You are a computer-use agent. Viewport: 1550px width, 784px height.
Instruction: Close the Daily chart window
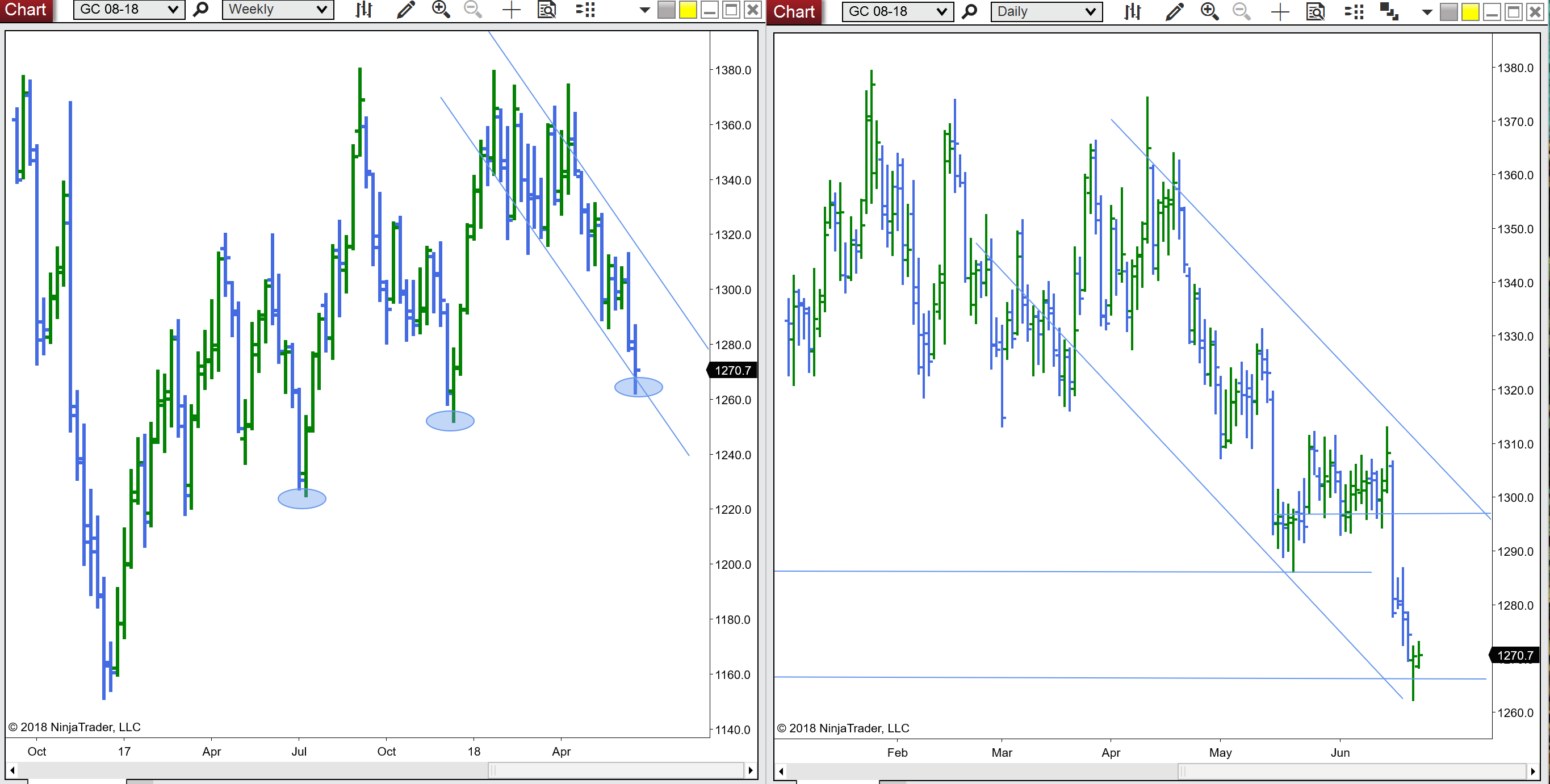point(1535,12)
